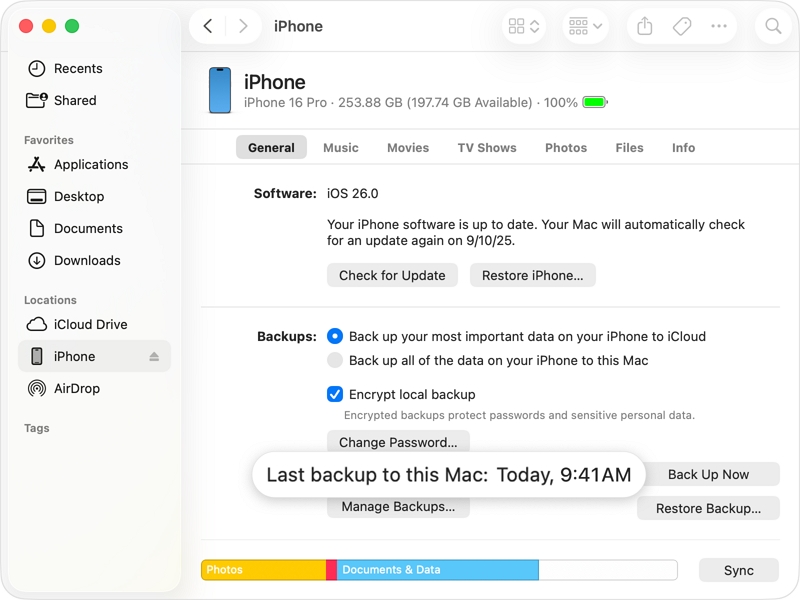
Task: Eject the iPhone with the eject icon
Action: click(154, 357)
